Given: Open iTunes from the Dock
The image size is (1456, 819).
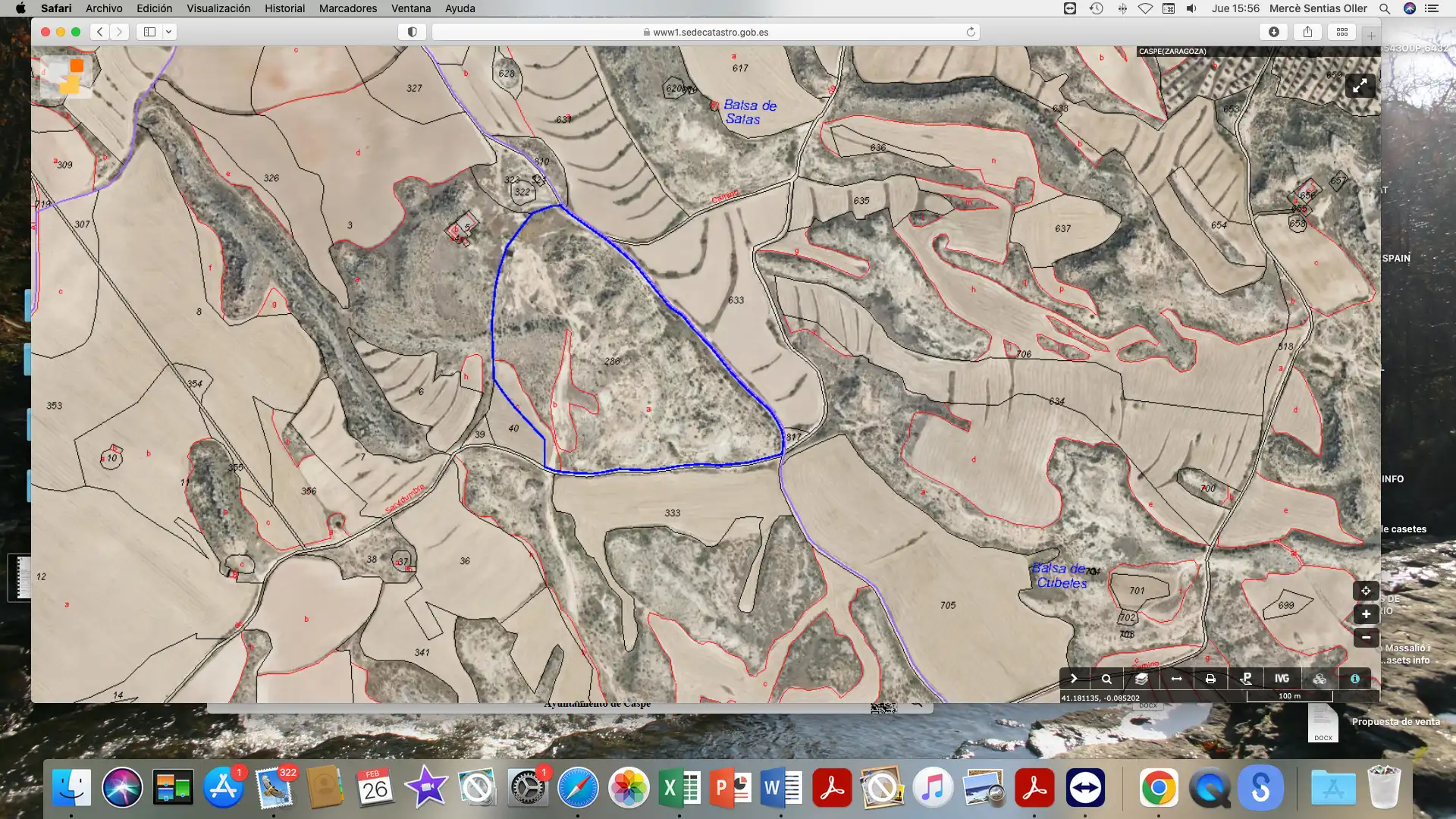Looking at the screenshot, I should (934, 788).
